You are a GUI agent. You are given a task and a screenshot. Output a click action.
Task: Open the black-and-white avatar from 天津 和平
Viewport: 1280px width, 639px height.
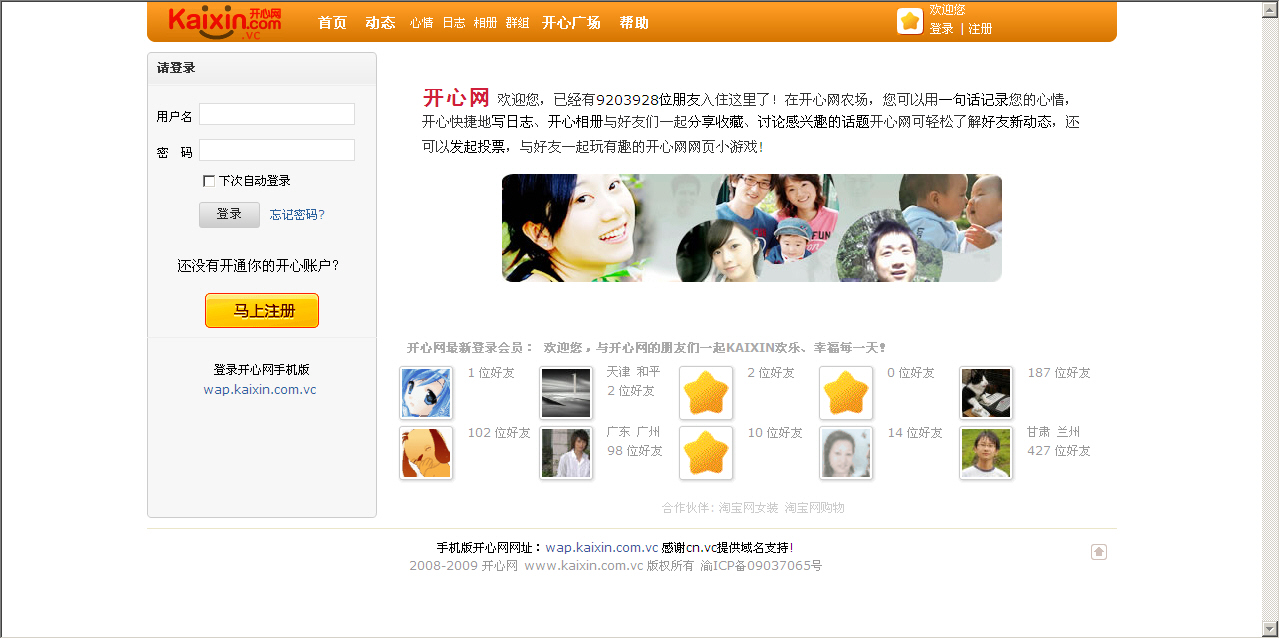(x=566, y=393)
